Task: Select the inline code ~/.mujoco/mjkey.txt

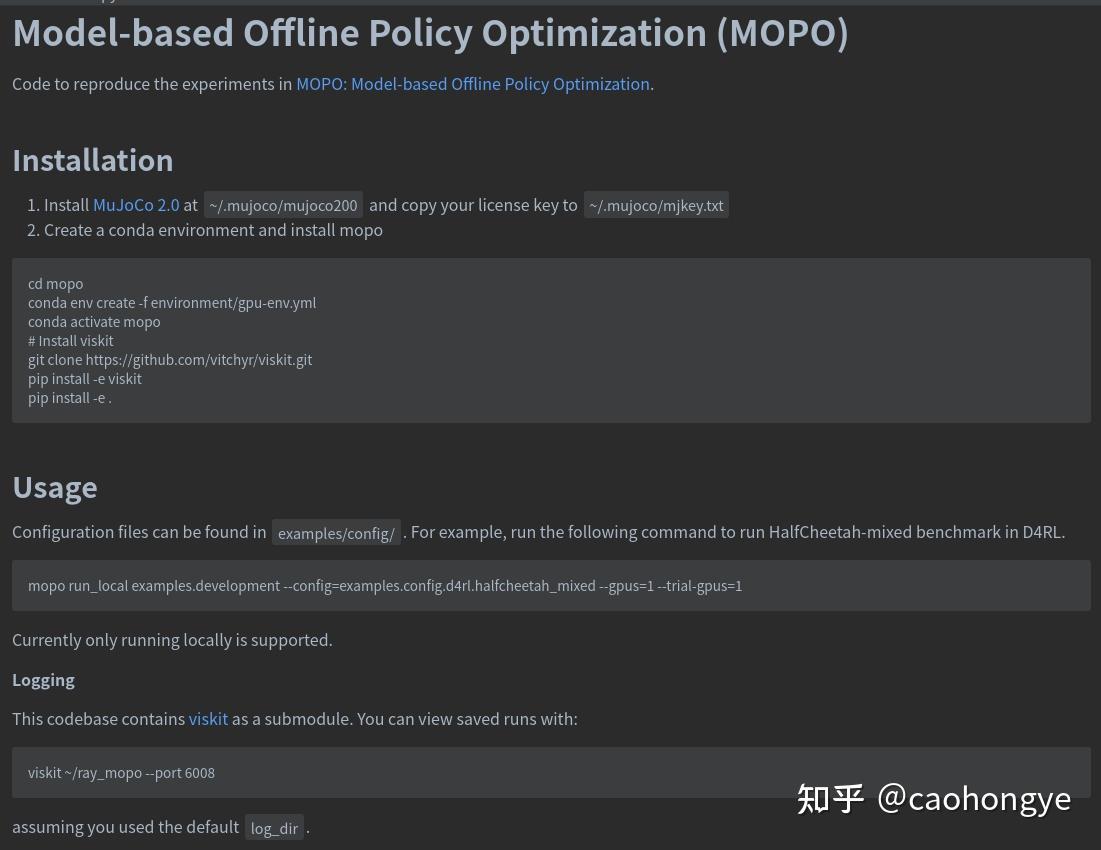Action: click(x=656, y=205)
